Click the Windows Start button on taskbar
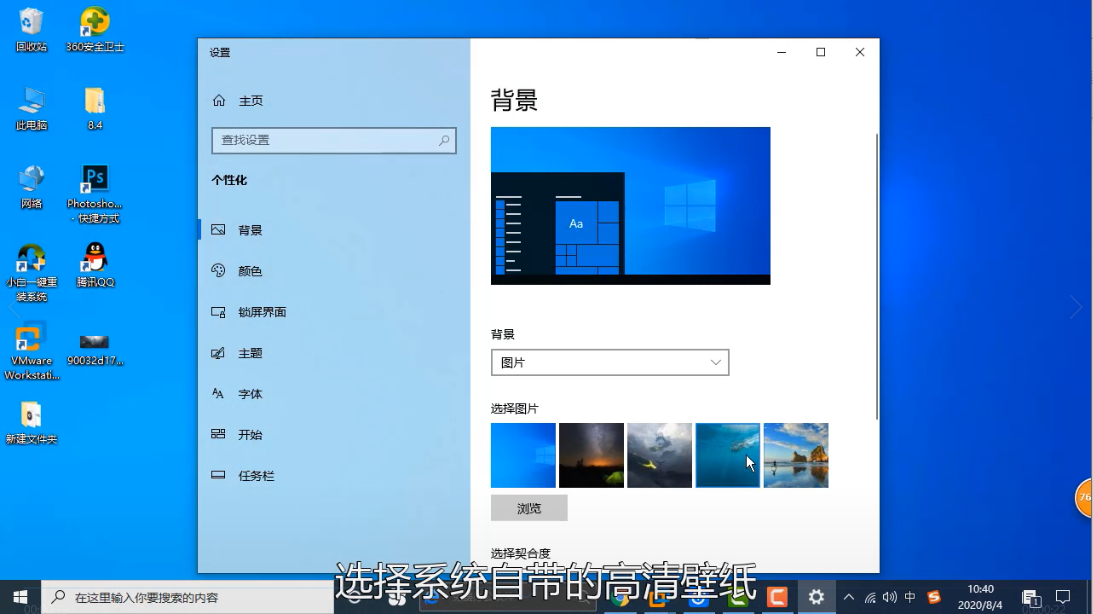1093x614 pixels. coord(20,597)
